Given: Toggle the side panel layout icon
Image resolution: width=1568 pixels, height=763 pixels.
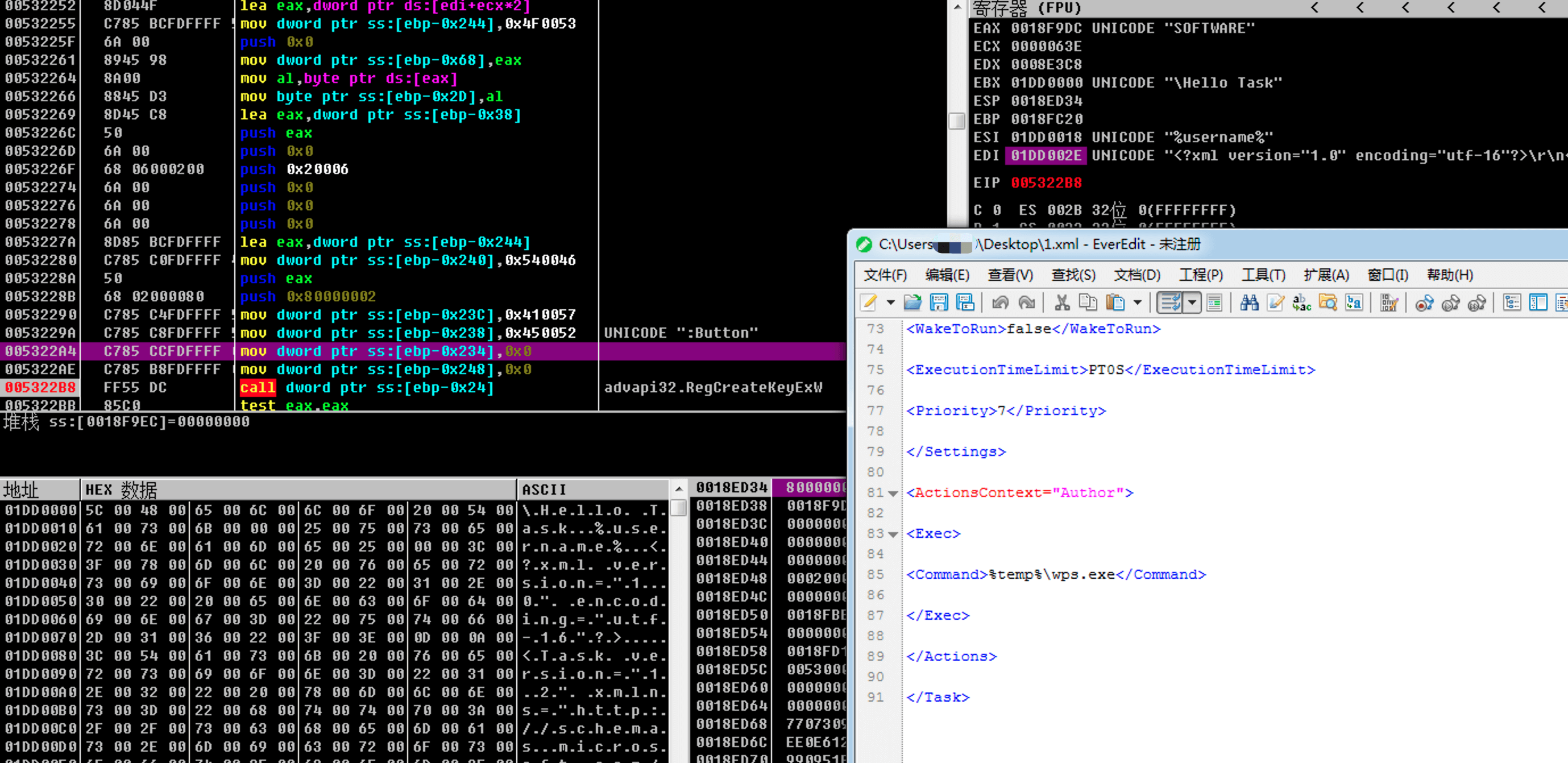Looking at the screenshot, I should (x=1538, y=302).
